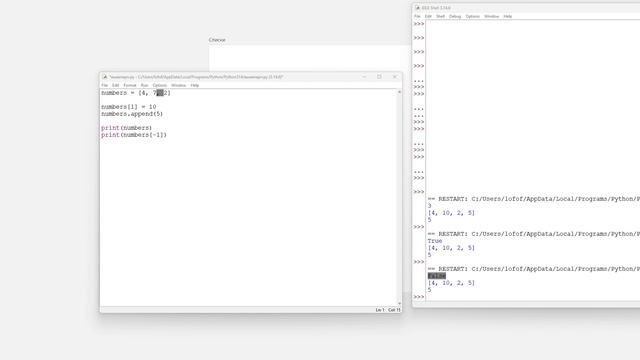The image size is (640, 360).
Task: Open the Edit menu in IDLE Shell
Action: pyautogui.click(x=428, y=16)
